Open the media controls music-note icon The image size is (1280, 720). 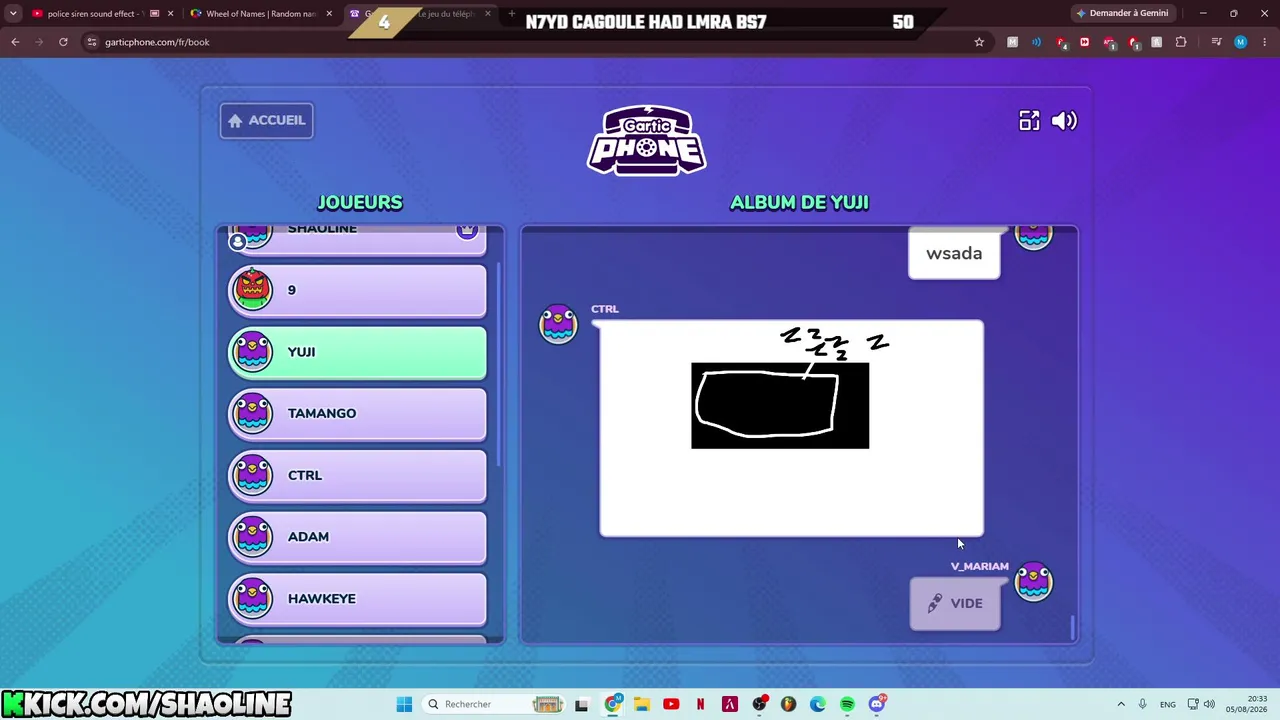click(x=1216, y=42)
